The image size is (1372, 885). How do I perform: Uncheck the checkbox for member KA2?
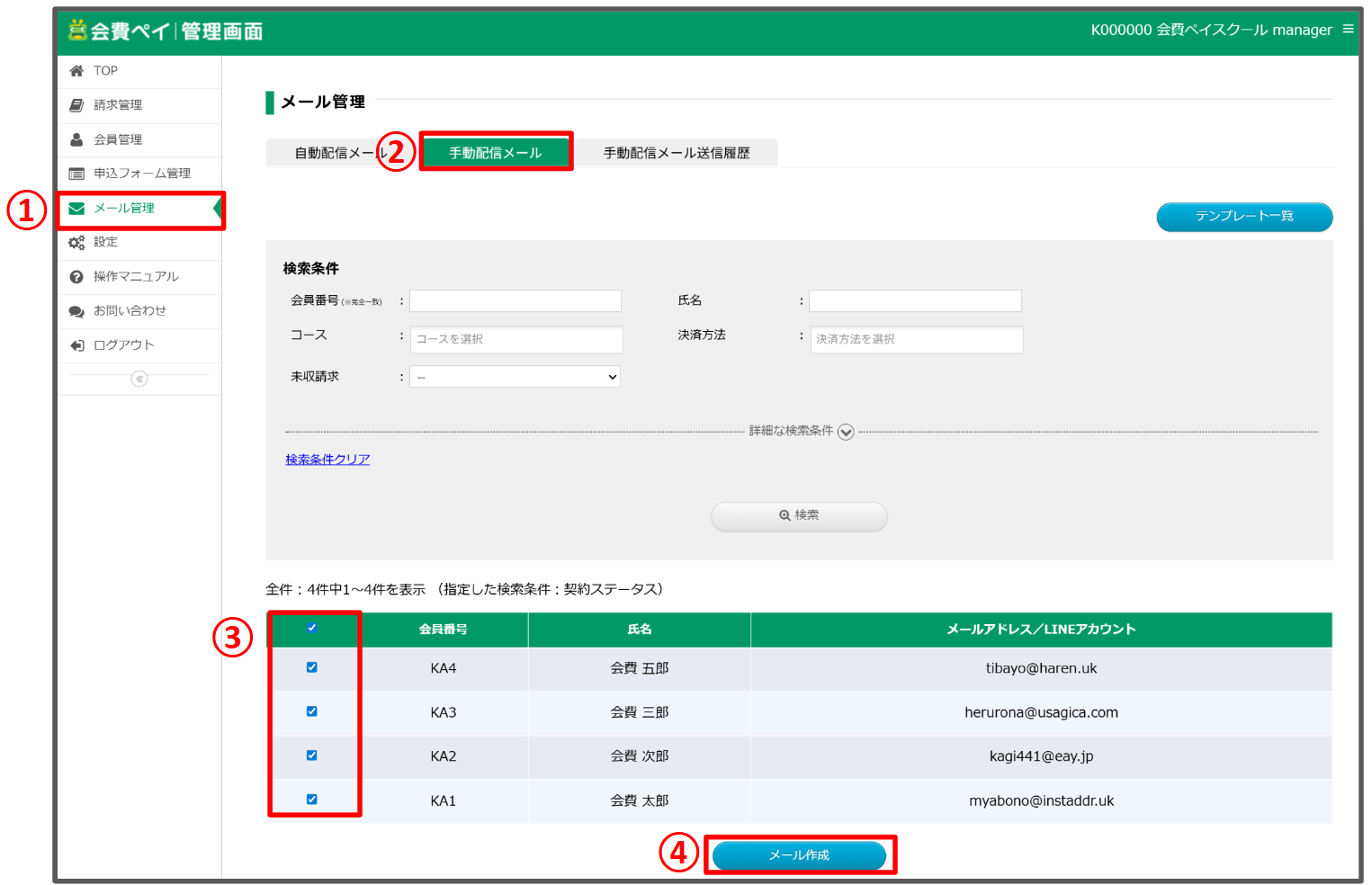point(311,755)
